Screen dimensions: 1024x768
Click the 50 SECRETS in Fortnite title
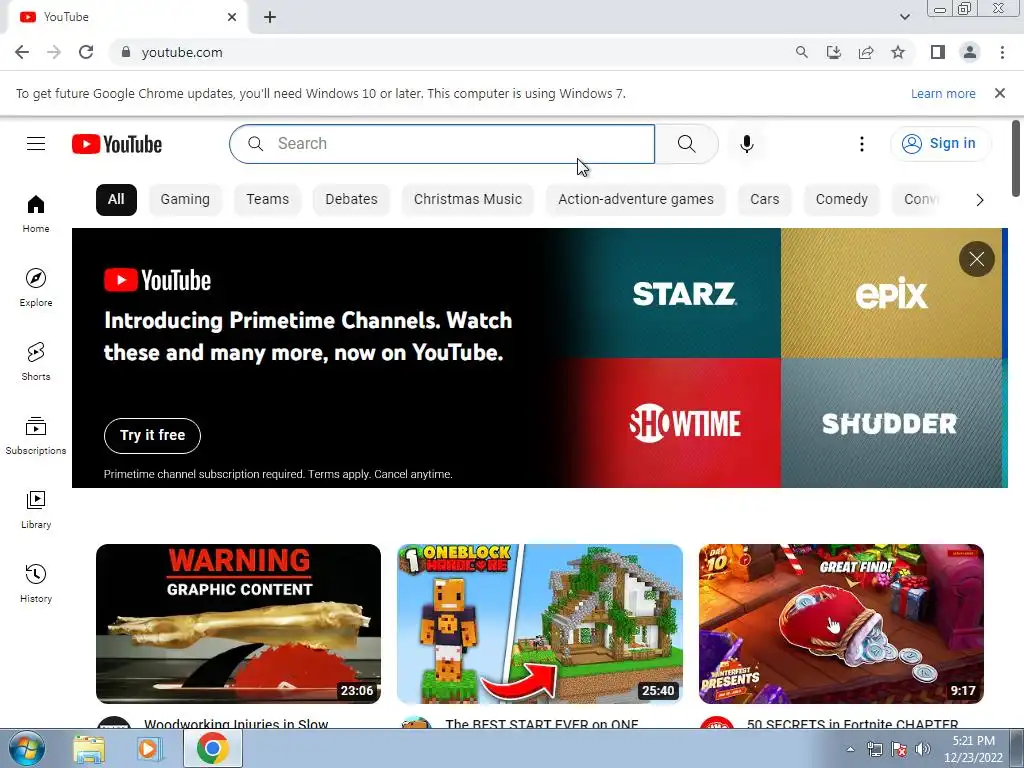click(852, 724)
